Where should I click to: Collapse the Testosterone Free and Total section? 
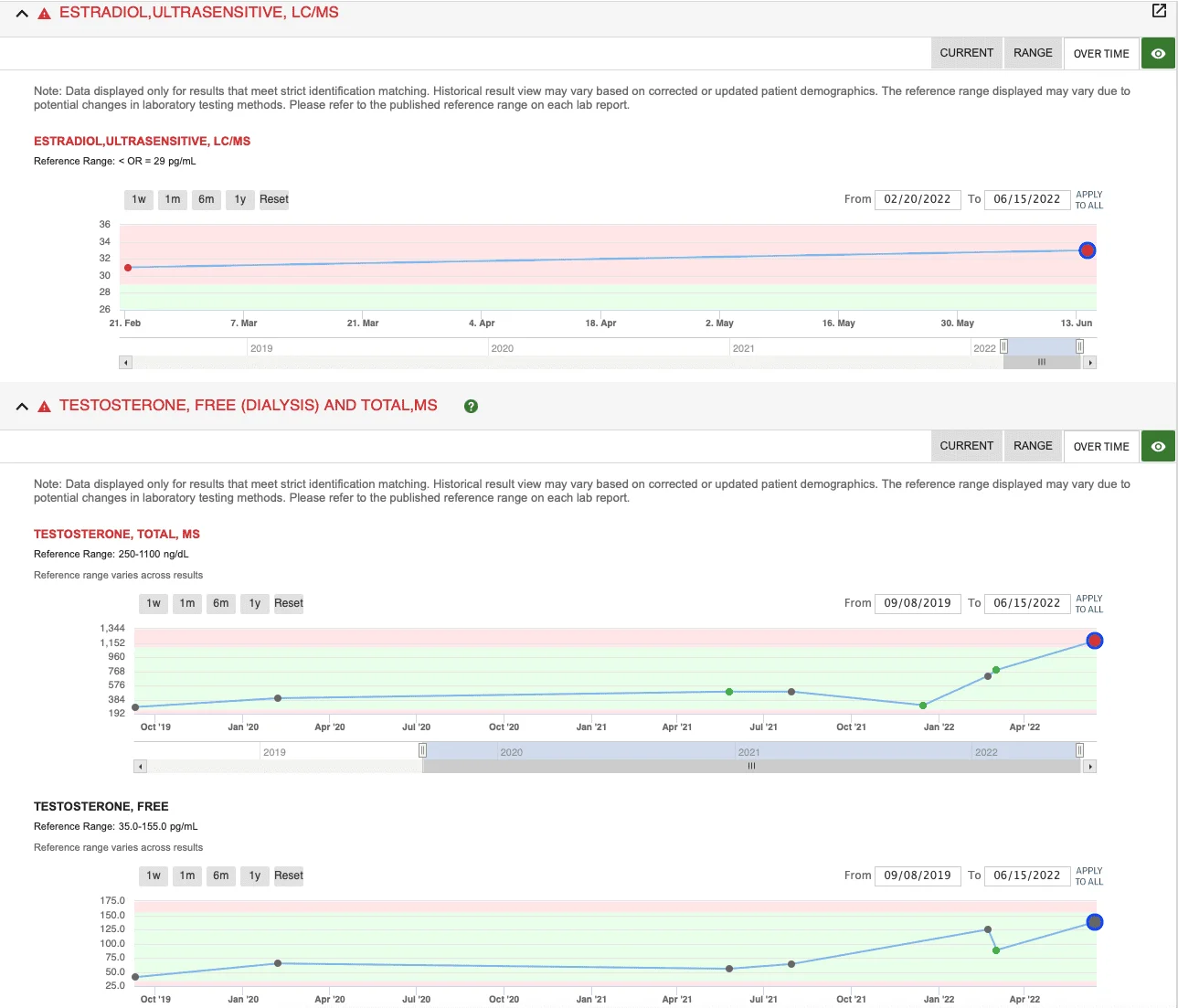[22, 407]
